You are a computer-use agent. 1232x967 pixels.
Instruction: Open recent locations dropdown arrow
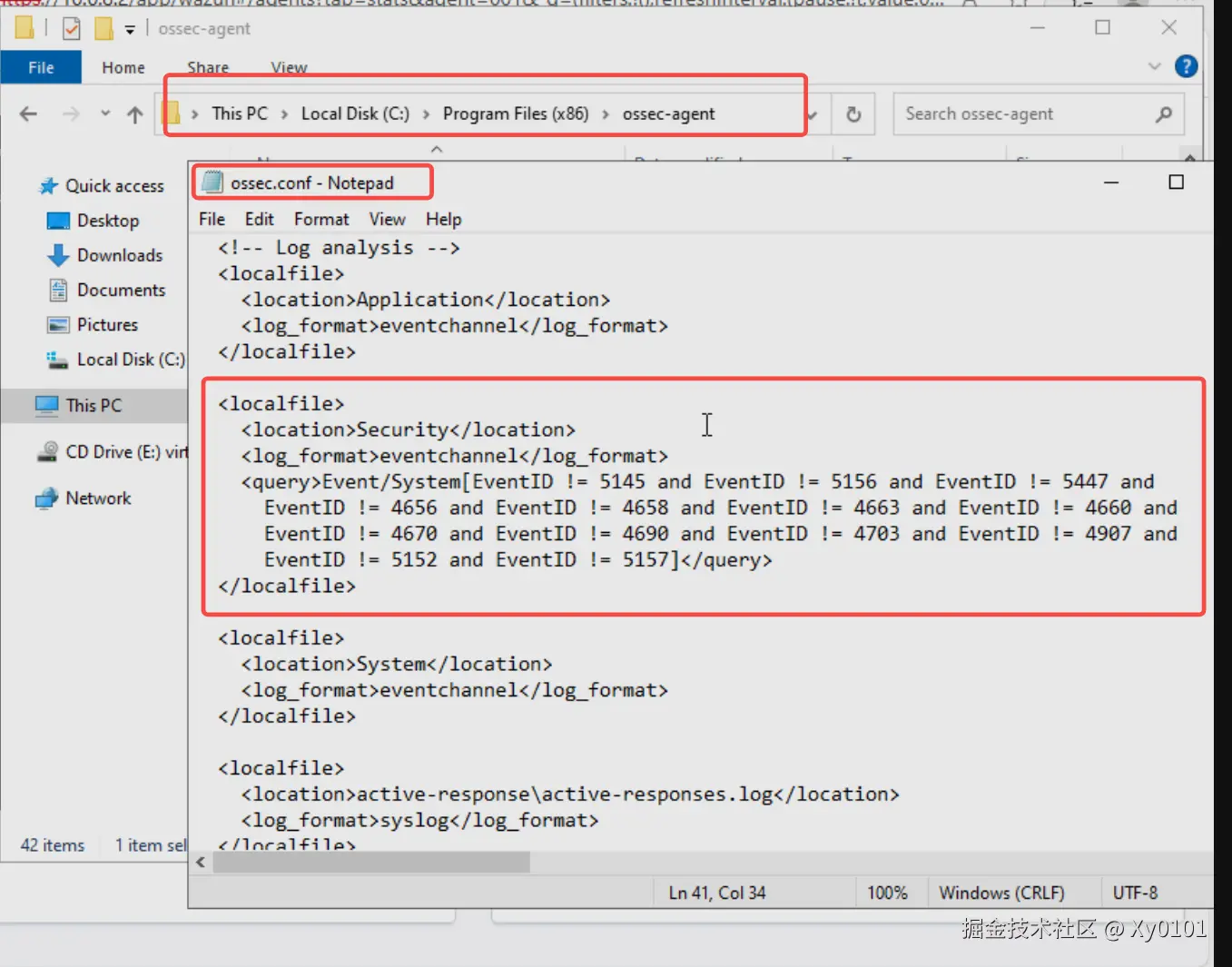(x=105, y=113)
